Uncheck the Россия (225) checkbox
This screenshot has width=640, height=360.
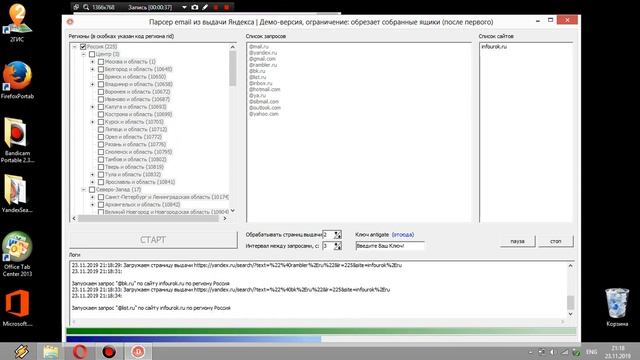point(83,47)
